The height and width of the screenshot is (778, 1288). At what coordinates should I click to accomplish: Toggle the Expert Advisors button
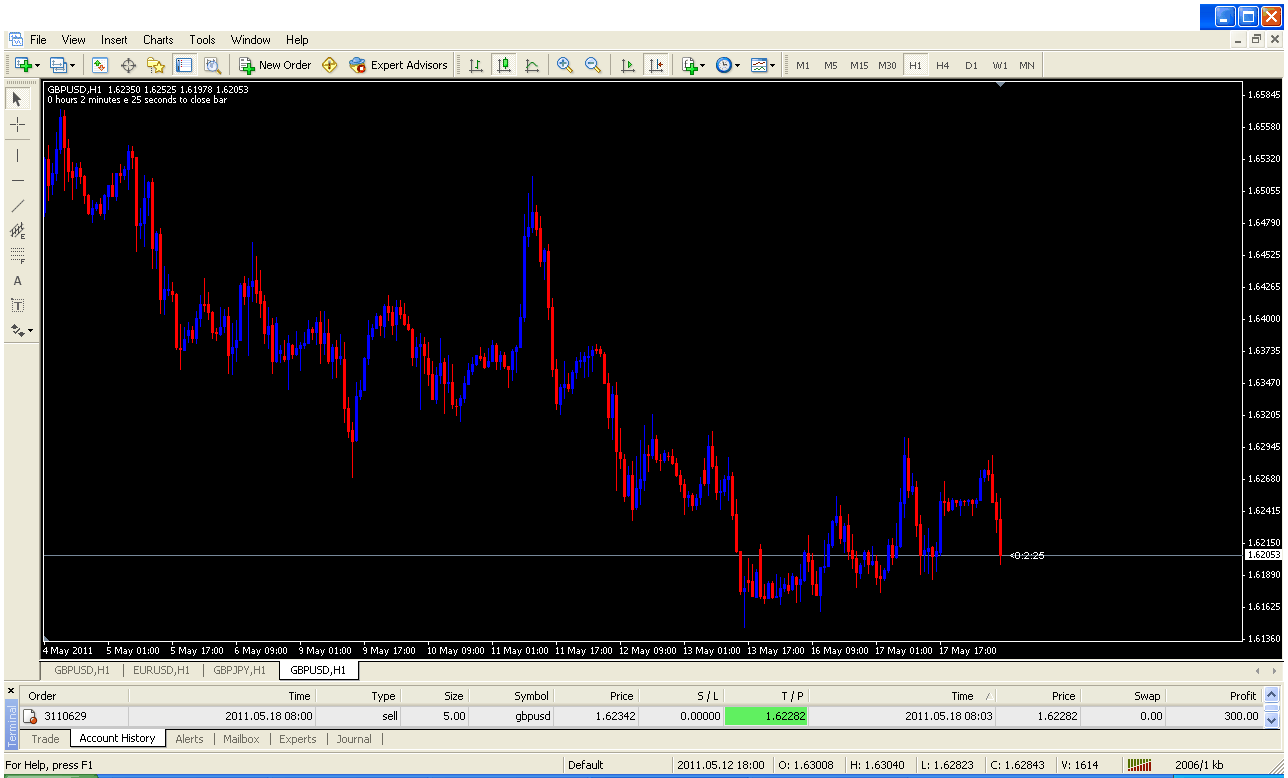[x=398, y=65]
